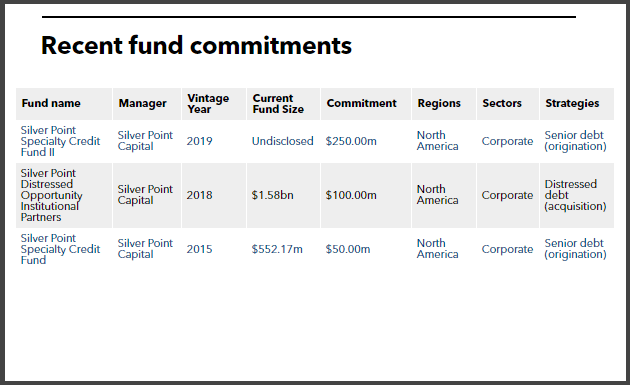The image size is (630, 385).
Task: Click Corporate sector in the 2015 row
Action: 507,250
